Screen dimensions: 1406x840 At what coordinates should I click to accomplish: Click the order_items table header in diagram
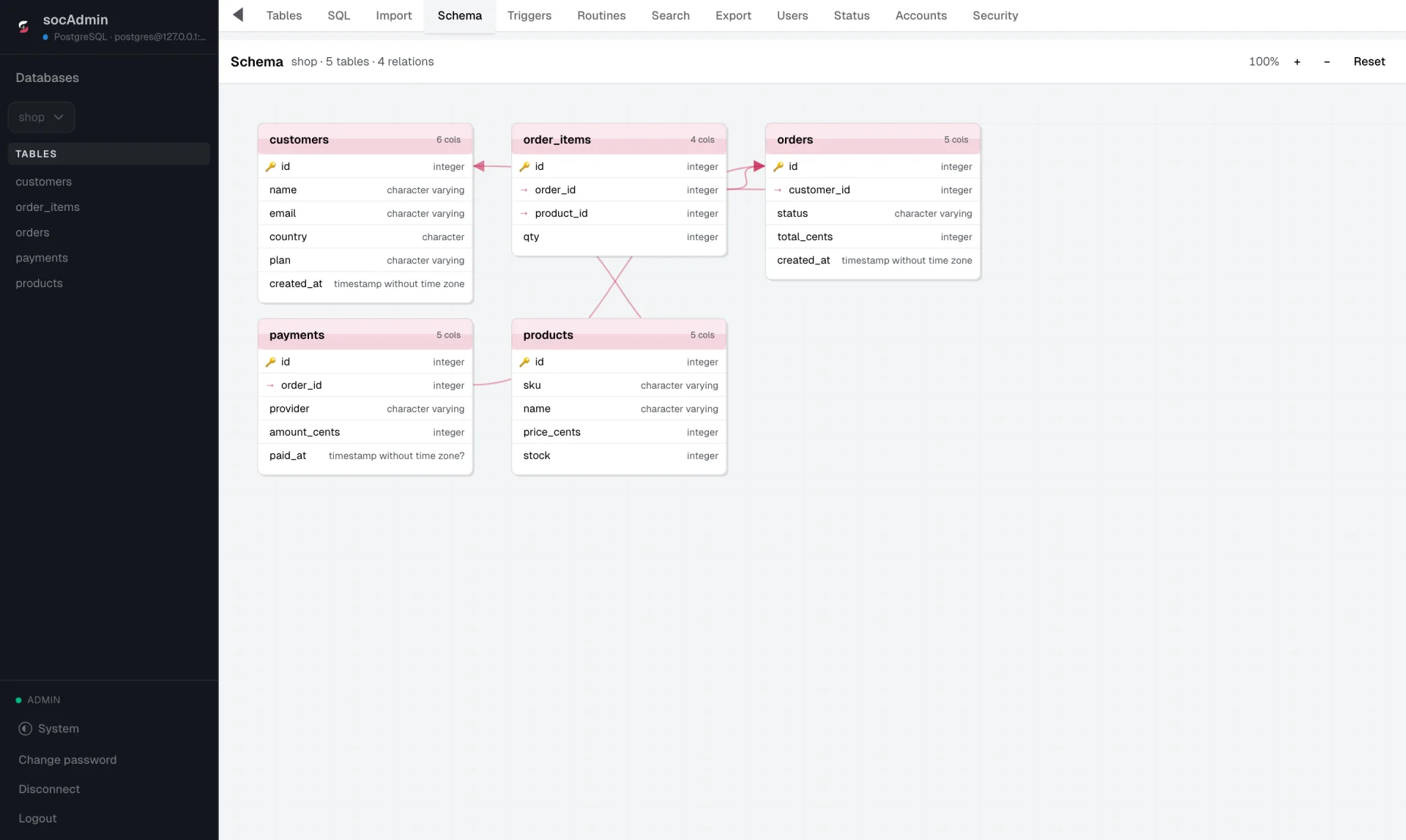(619, 139)
